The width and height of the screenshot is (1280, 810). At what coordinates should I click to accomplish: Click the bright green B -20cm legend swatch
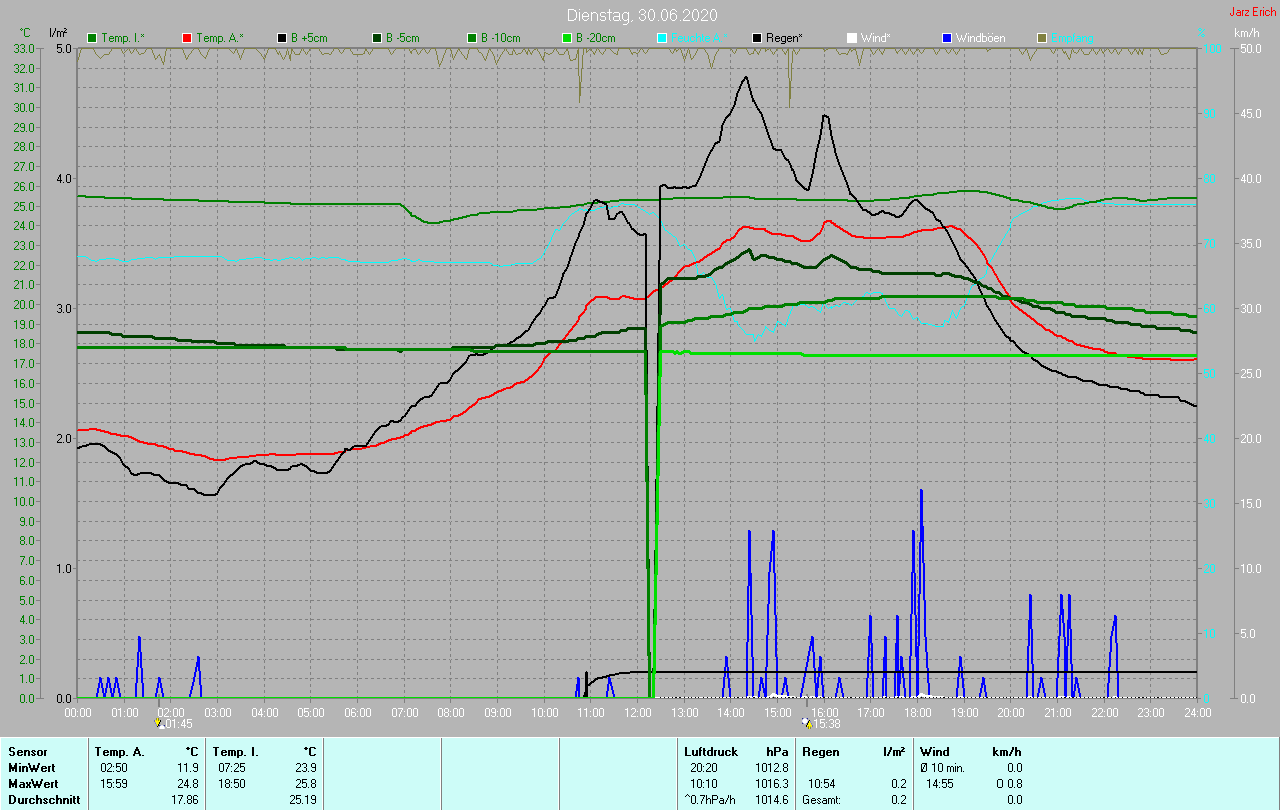pos(567,38)
